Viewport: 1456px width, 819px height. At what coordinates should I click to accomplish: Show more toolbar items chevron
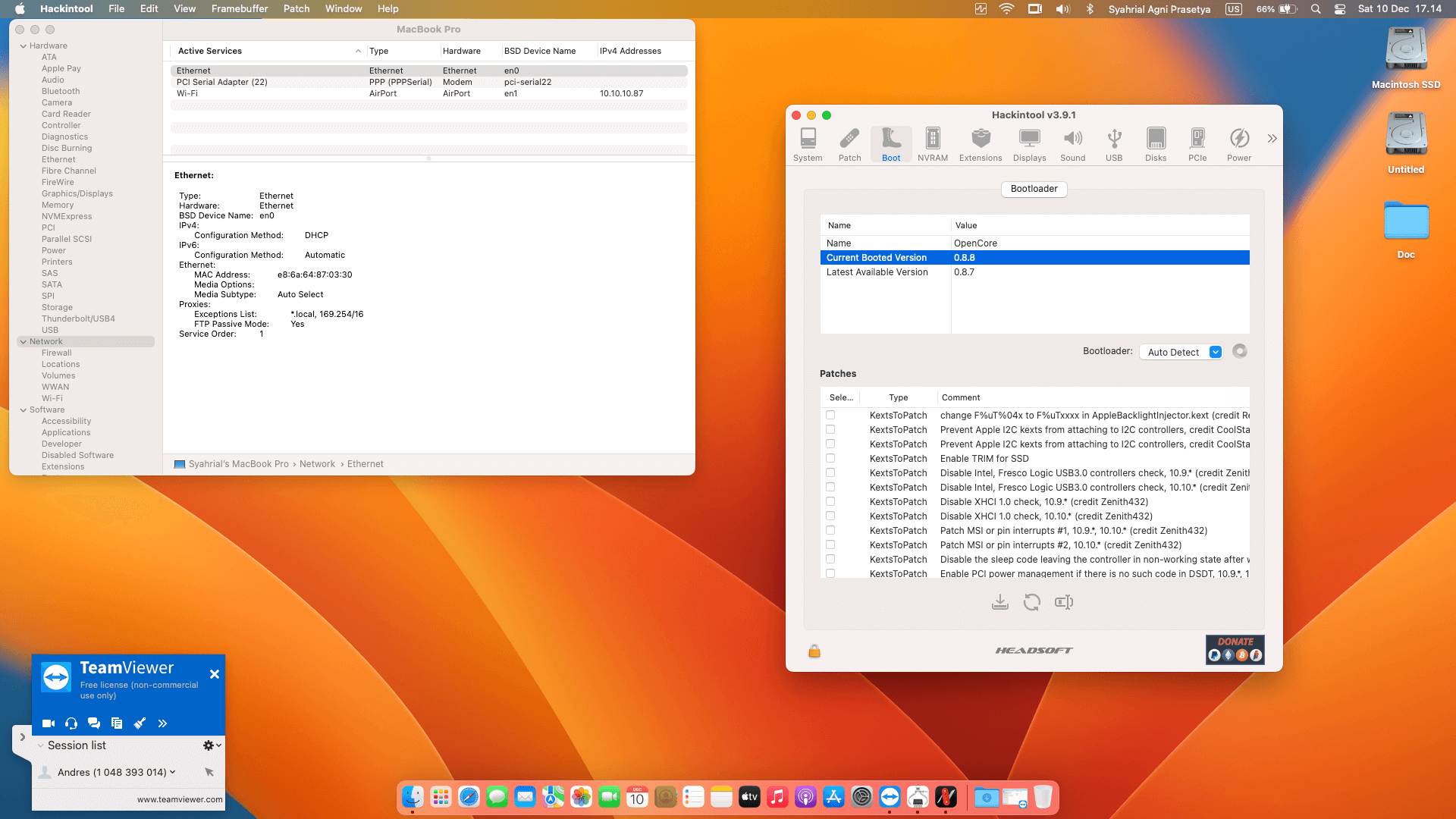click(x=1271, y=139)
